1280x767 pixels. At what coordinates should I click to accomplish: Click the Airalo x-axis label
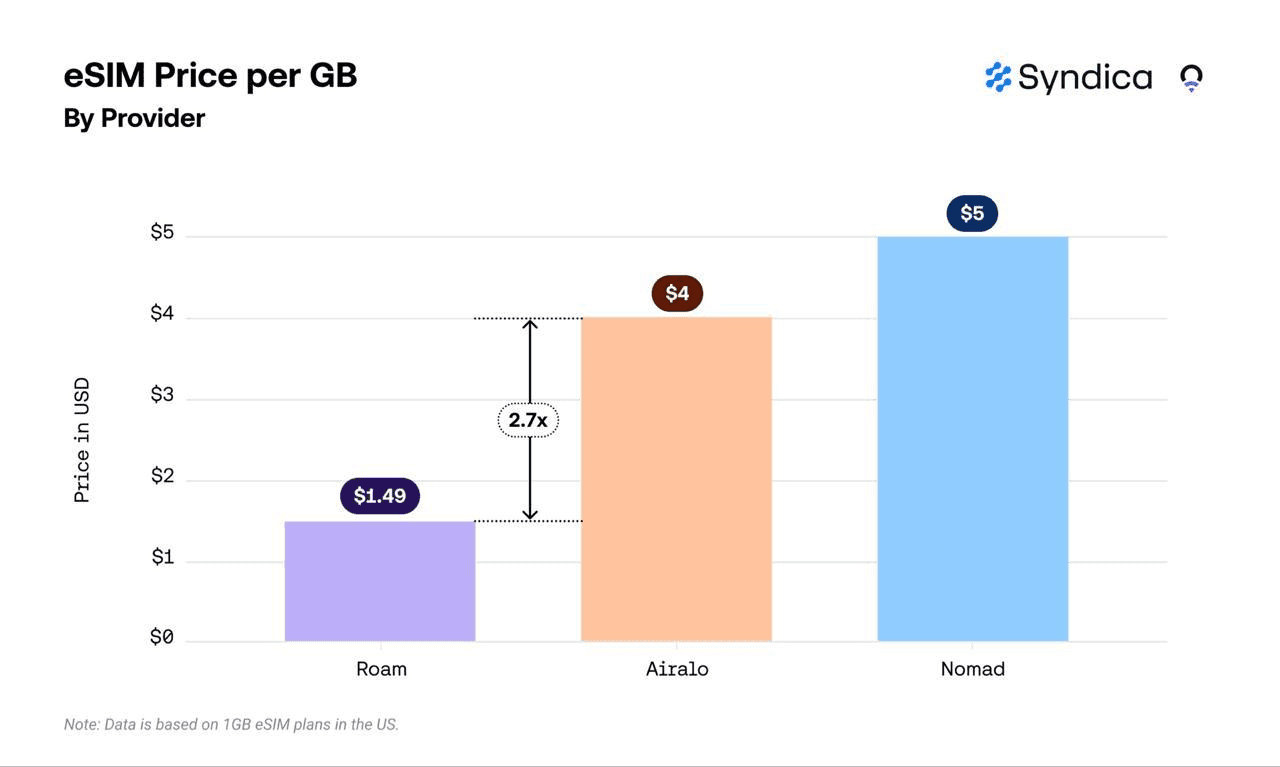[677, 669]
